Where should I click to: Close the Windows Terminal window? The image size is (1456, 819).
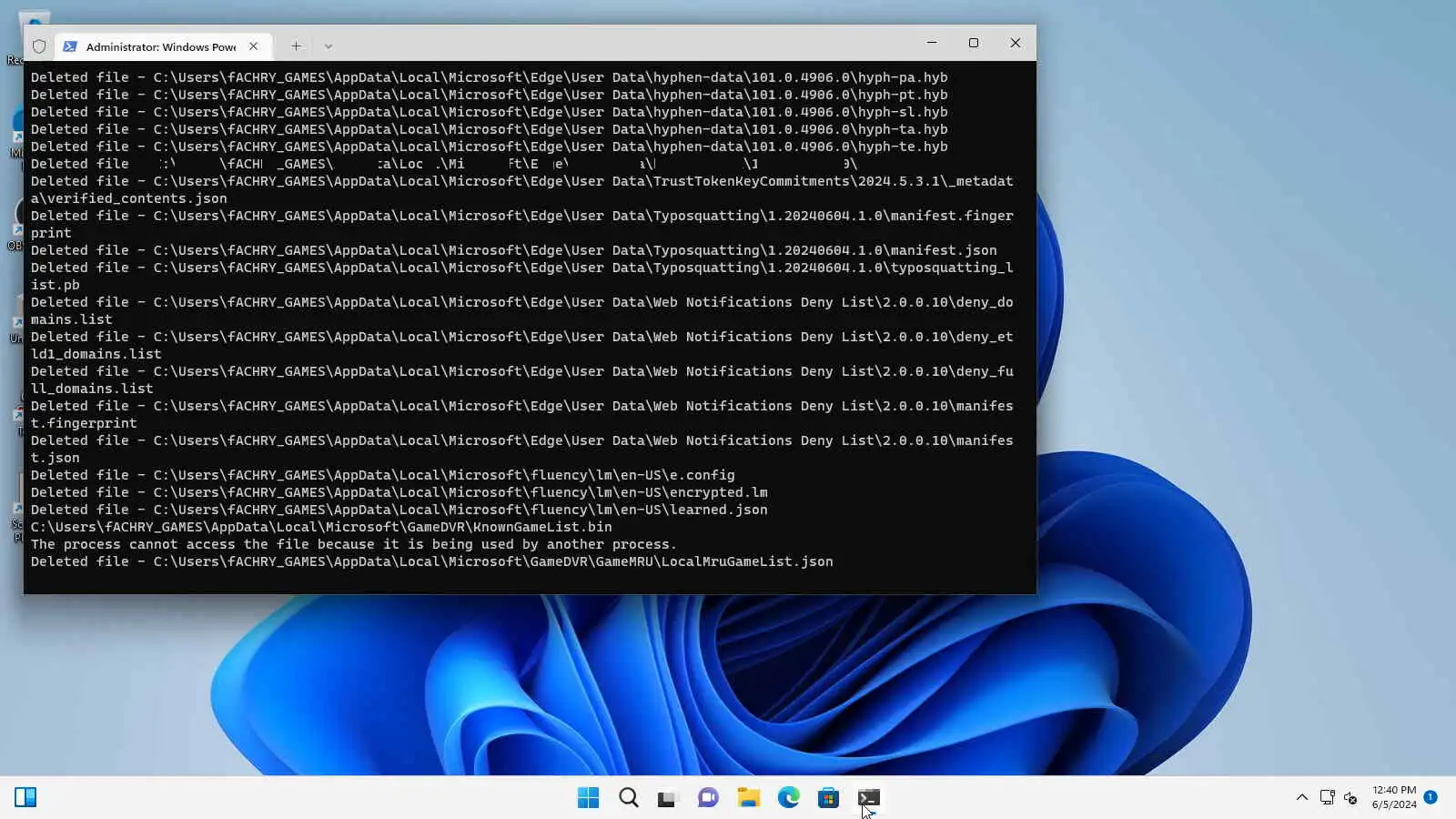coord(1016,43)
